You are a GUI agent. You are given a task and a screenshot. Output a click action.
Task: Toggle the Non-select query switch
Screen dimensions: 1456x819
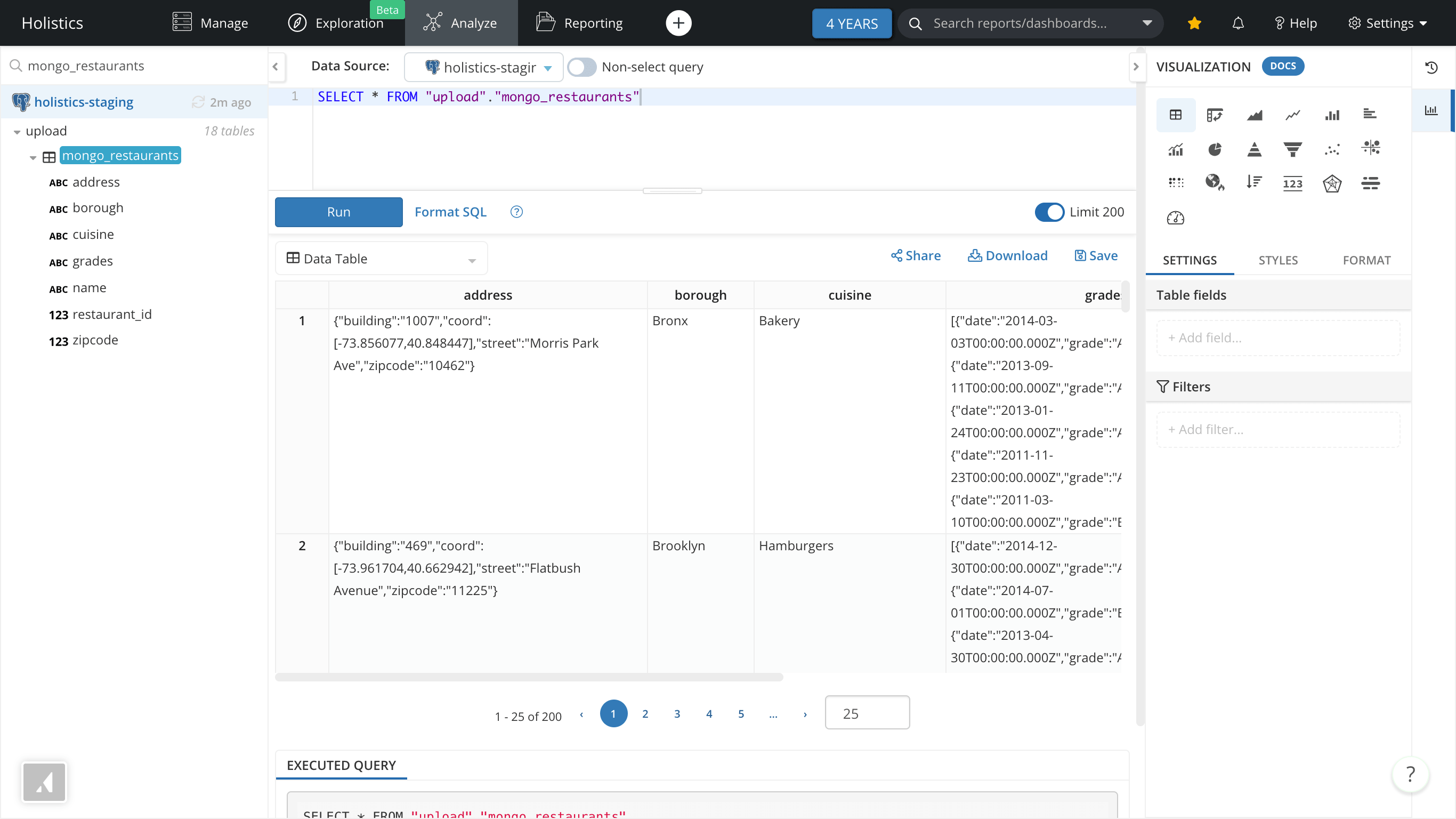pos(582,66)
